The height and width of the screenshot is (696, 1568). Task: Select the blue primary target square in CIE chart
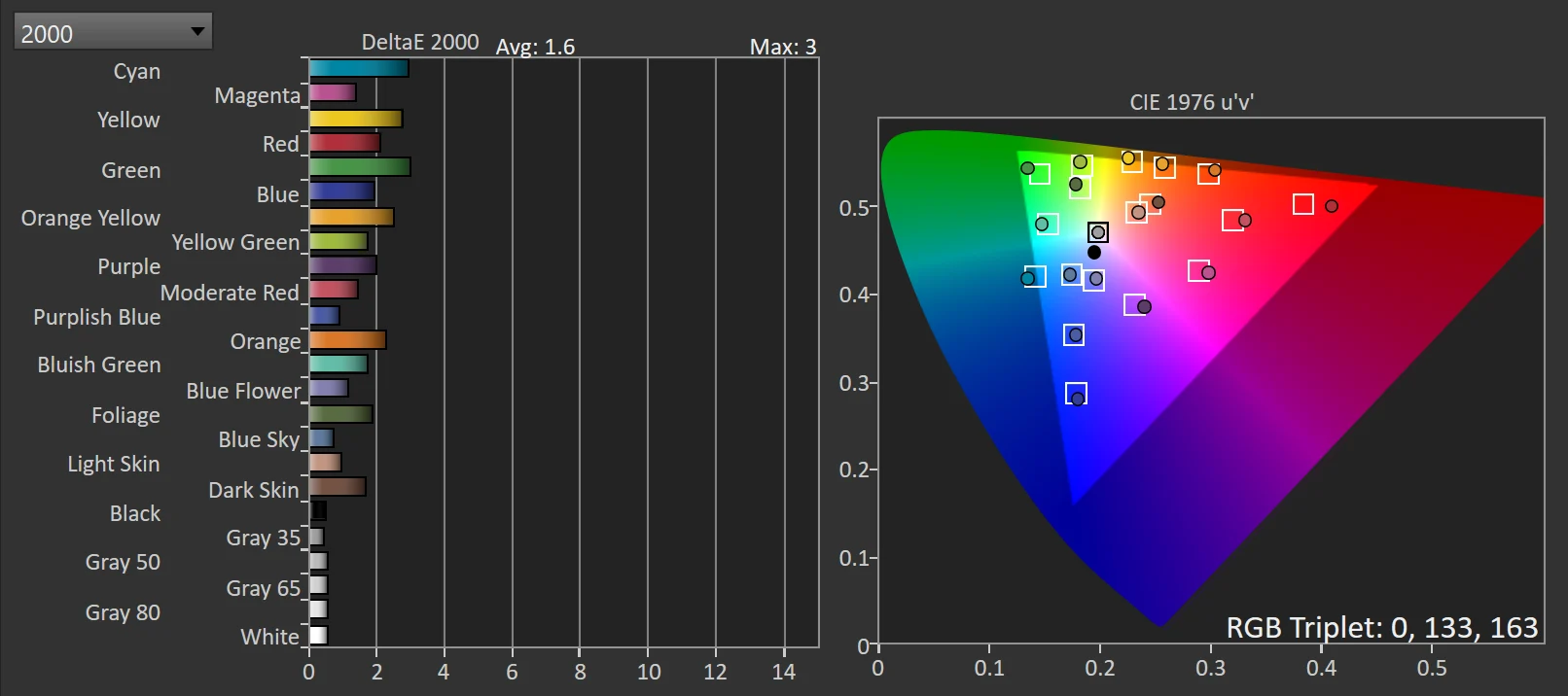[x=1076, y=394]
